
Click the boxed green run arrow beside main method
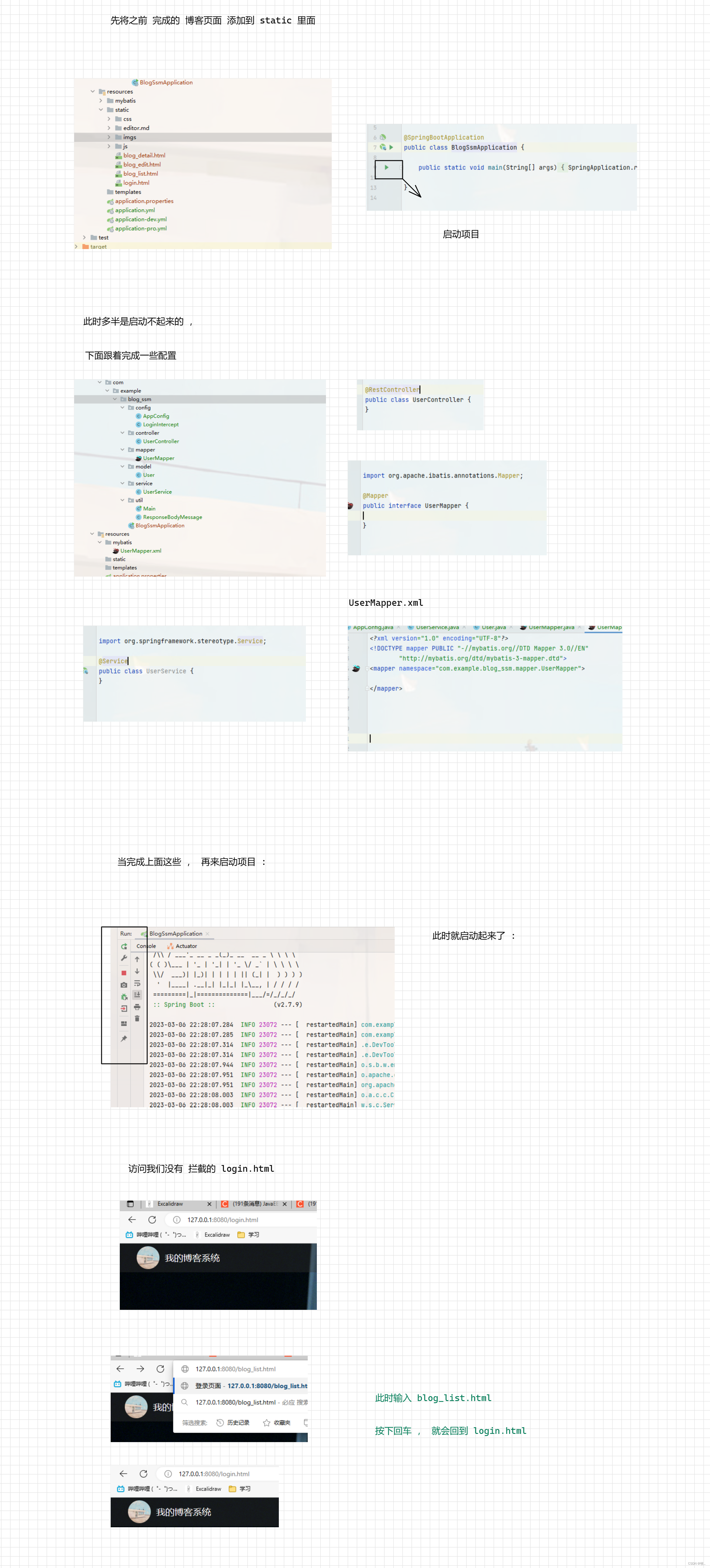(x=386, y=167)
